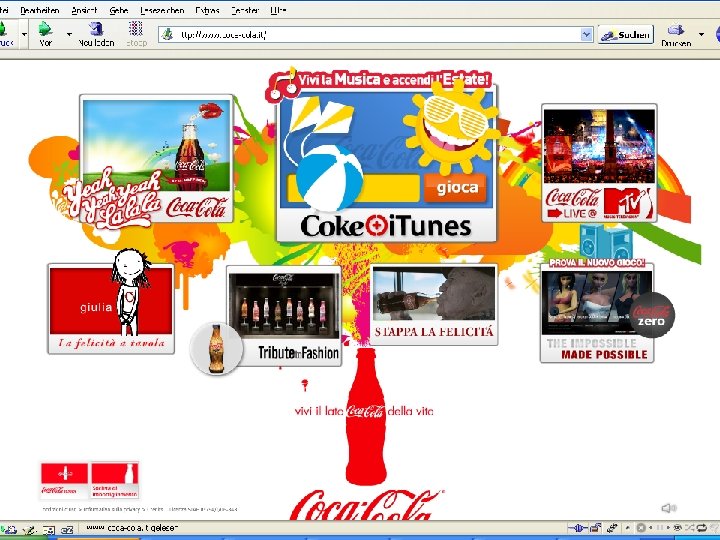The height and width of the screenshot is (540, 720).
Task: Open the Gehe menu
Action: (x=118, y=10)
